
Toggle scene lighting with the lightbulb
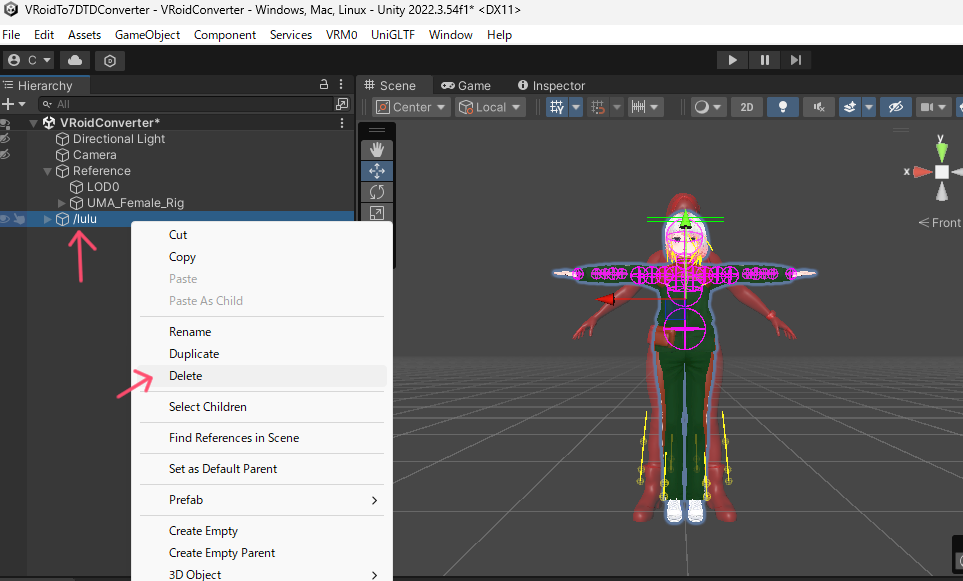tap(783, 107)
